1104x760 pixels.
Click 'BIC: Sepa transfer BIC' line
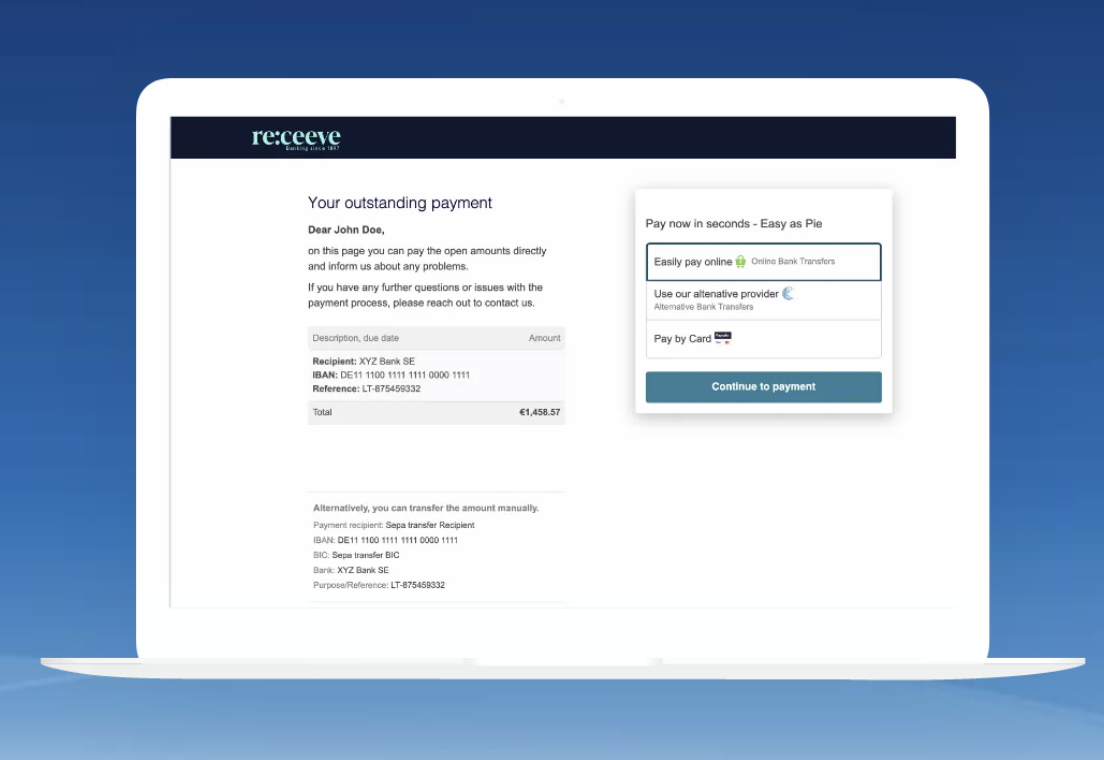coord(356,555)
